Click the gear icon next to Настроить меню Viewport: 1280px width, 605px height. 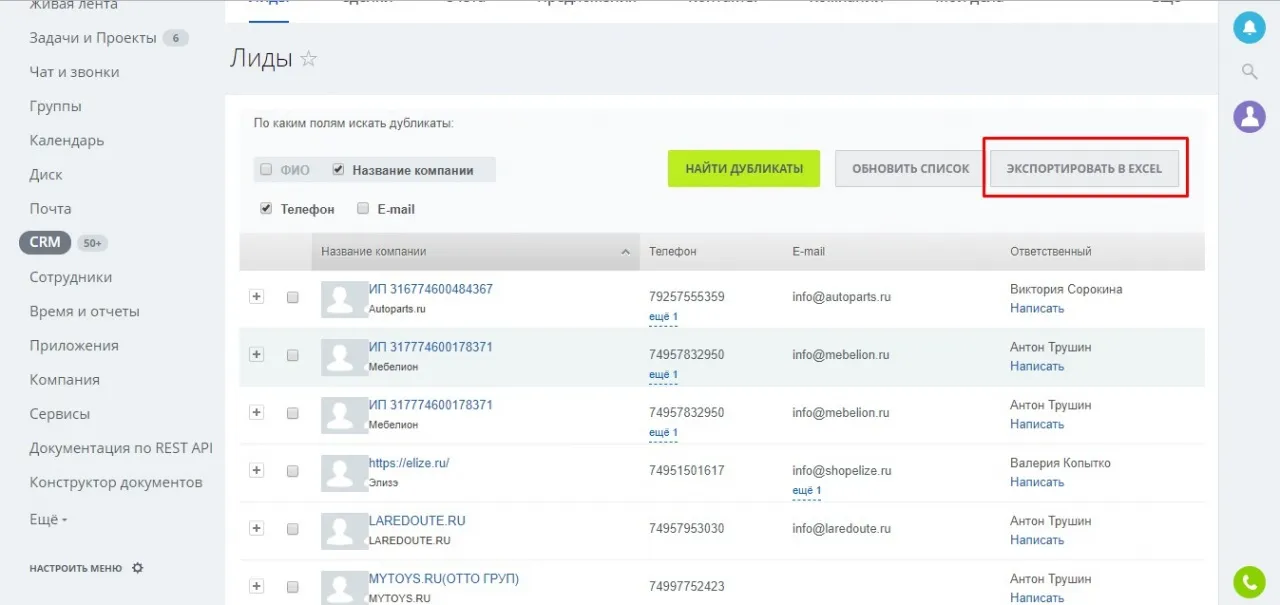[138, 568]
